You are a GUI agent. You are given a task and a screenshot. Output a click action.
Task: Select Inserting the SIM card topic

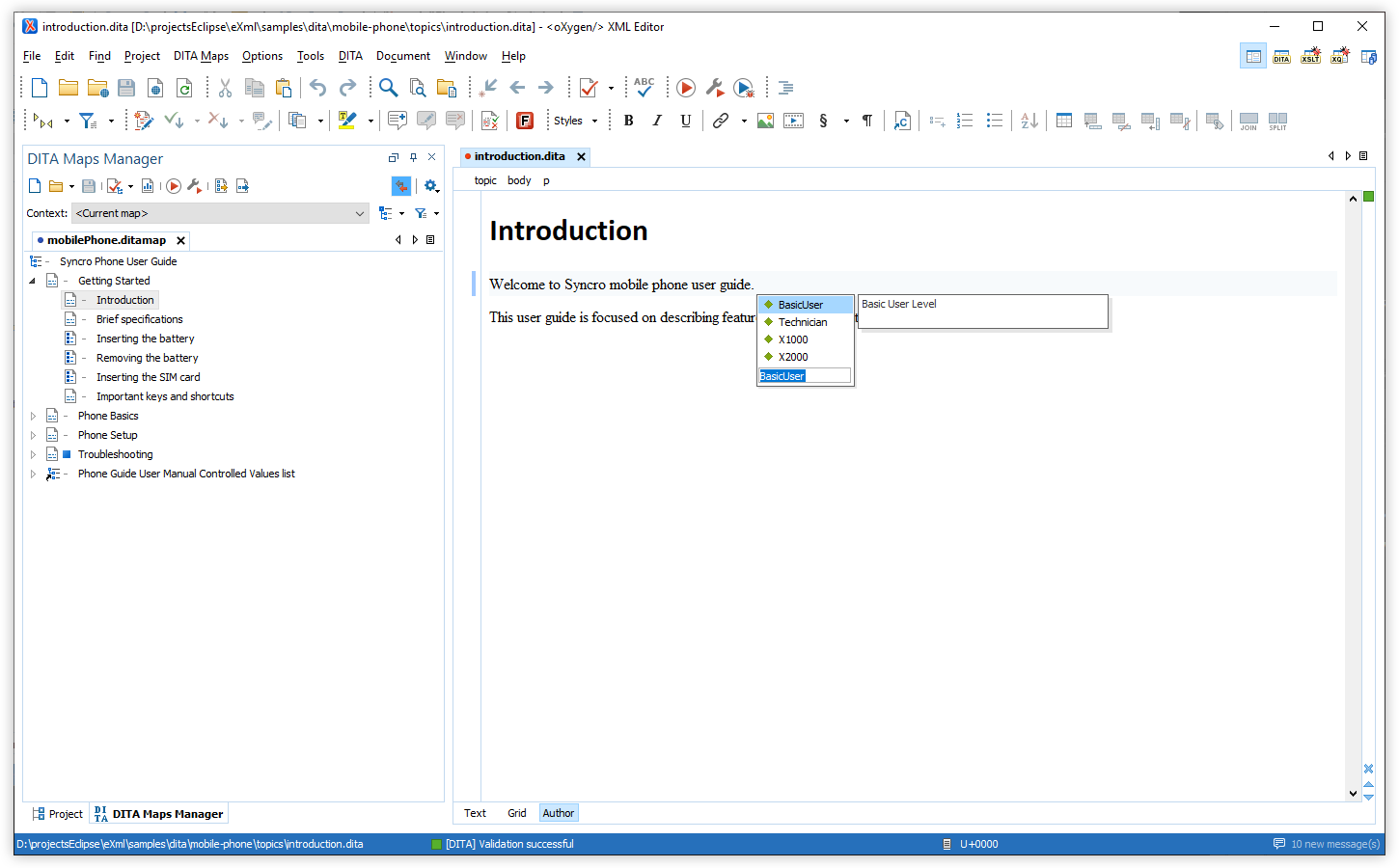148,377
